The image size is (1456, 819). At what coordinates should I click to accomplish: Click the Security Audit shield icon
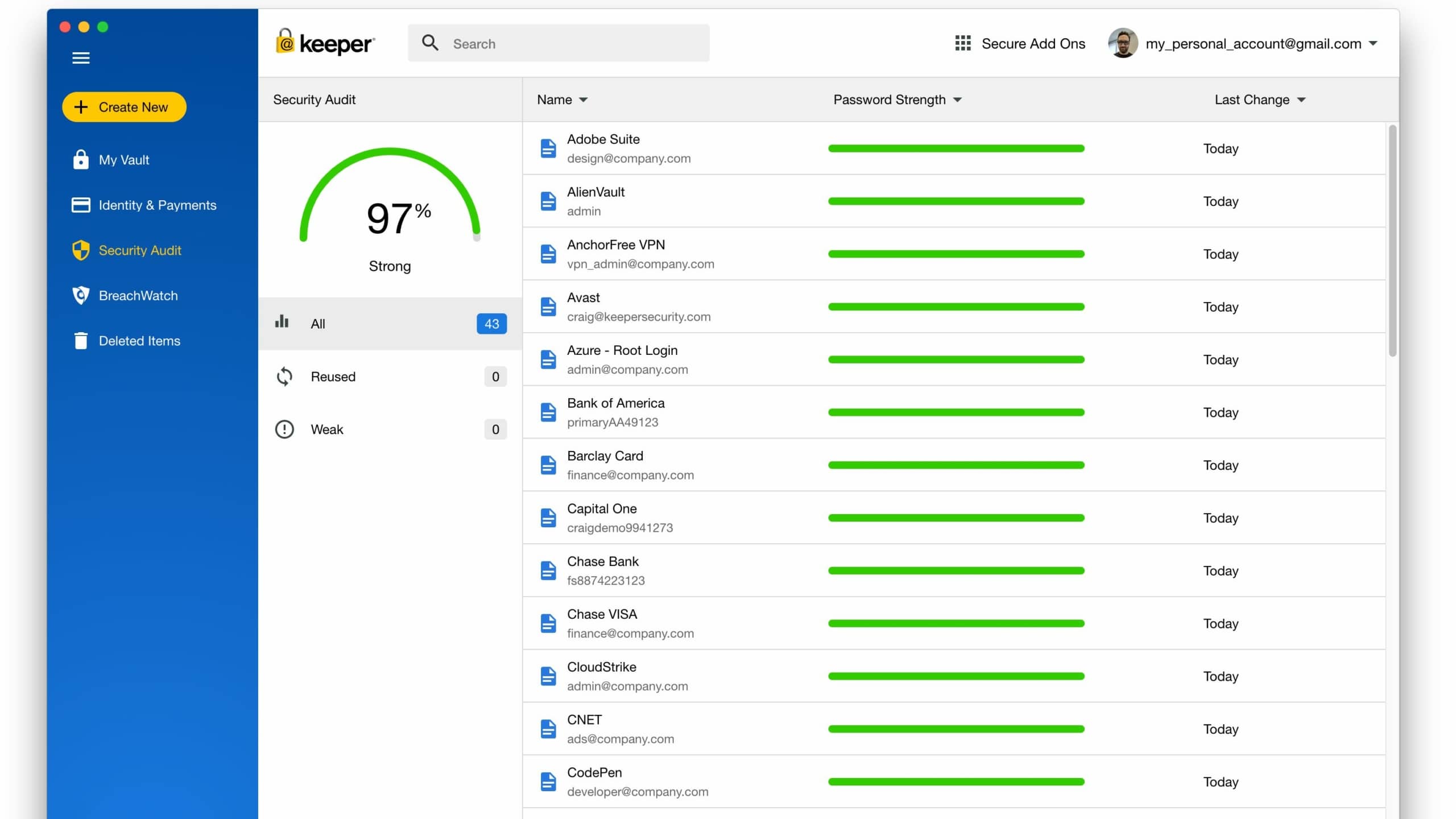81,250
